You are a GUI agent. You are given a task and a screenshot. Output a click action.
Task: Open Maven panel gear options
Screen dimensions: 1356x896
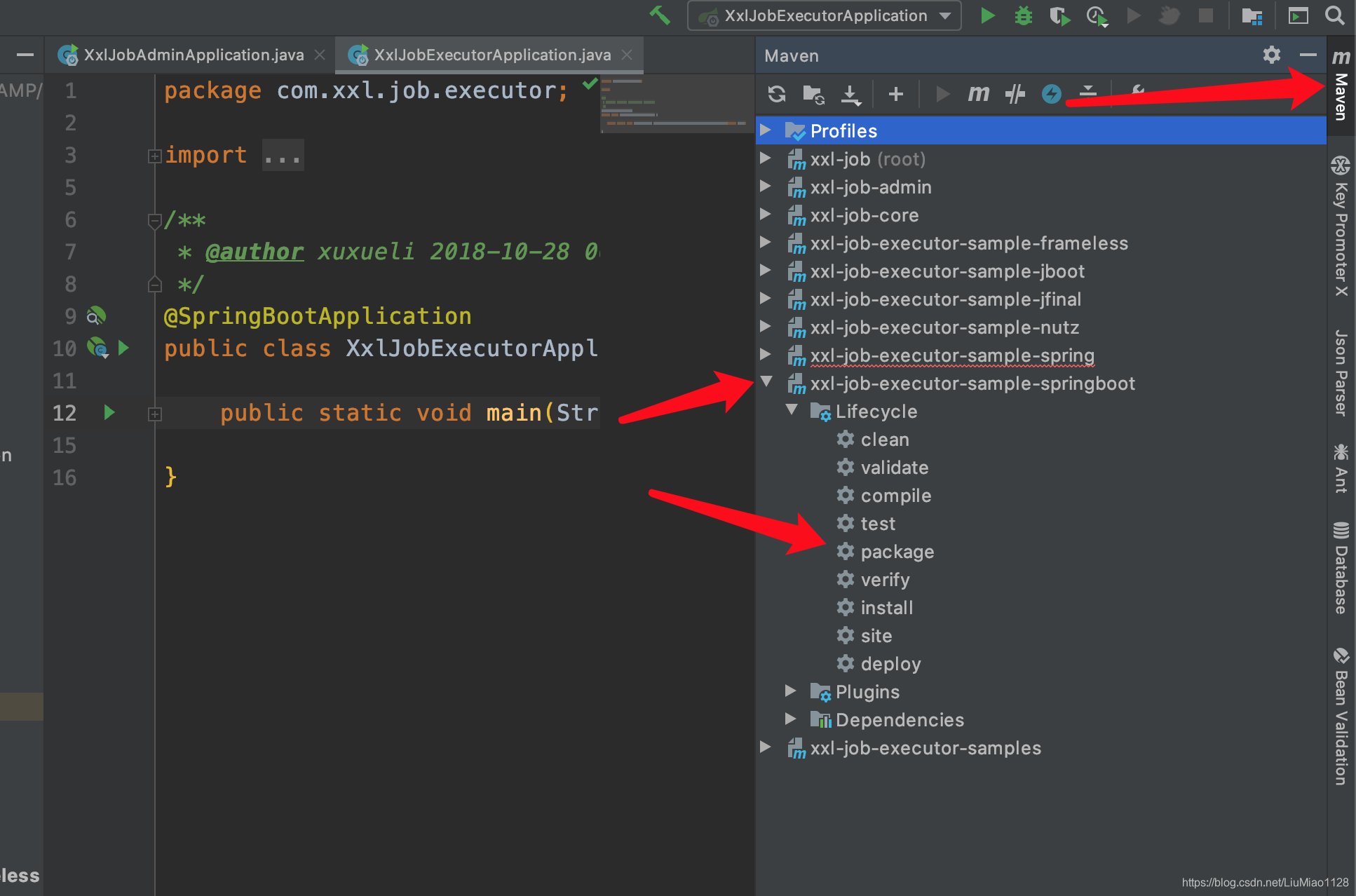click(x=1272, y=55)
